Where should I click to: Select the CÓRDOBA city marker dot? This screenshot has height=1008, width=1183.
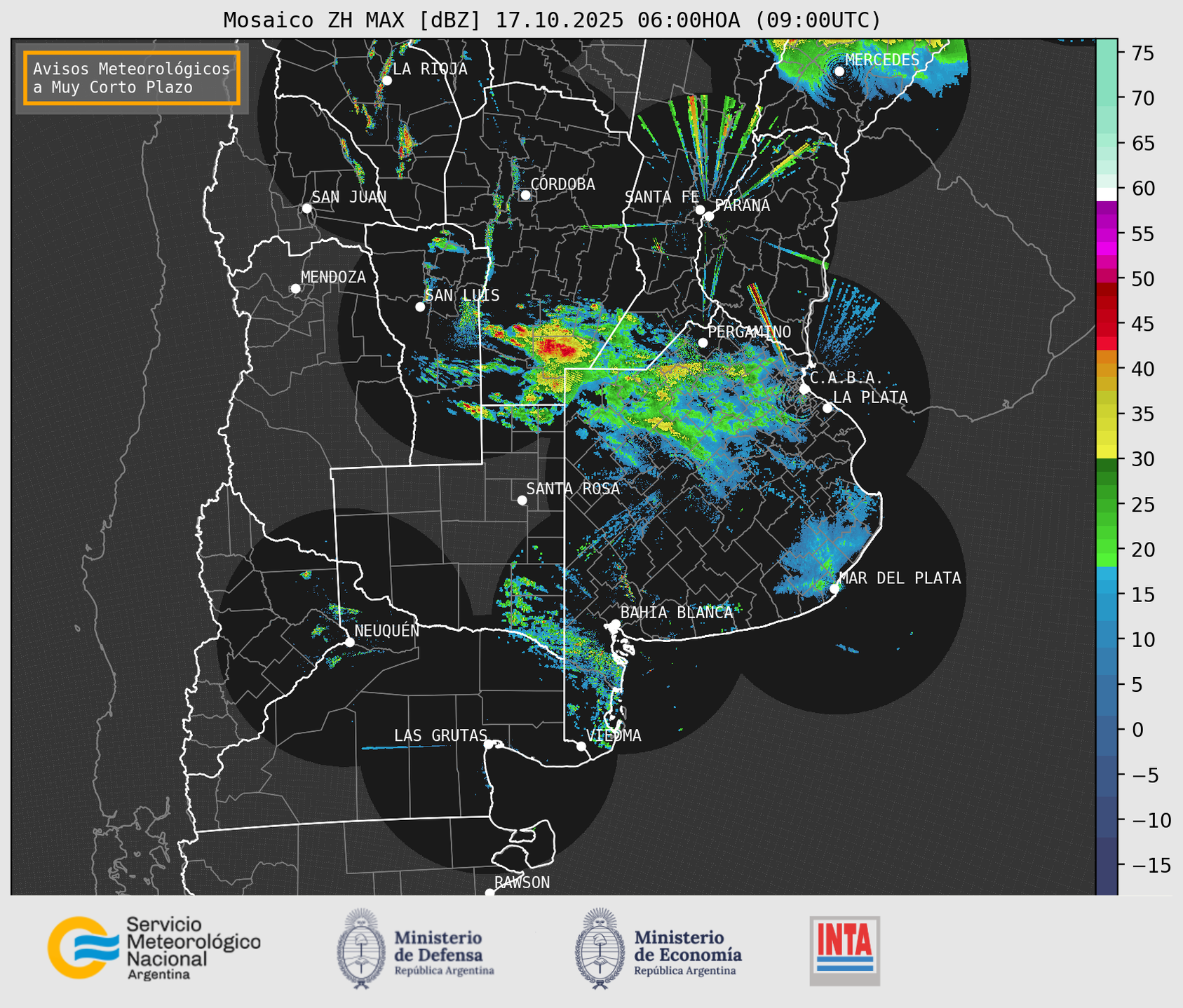pos(525,195)
